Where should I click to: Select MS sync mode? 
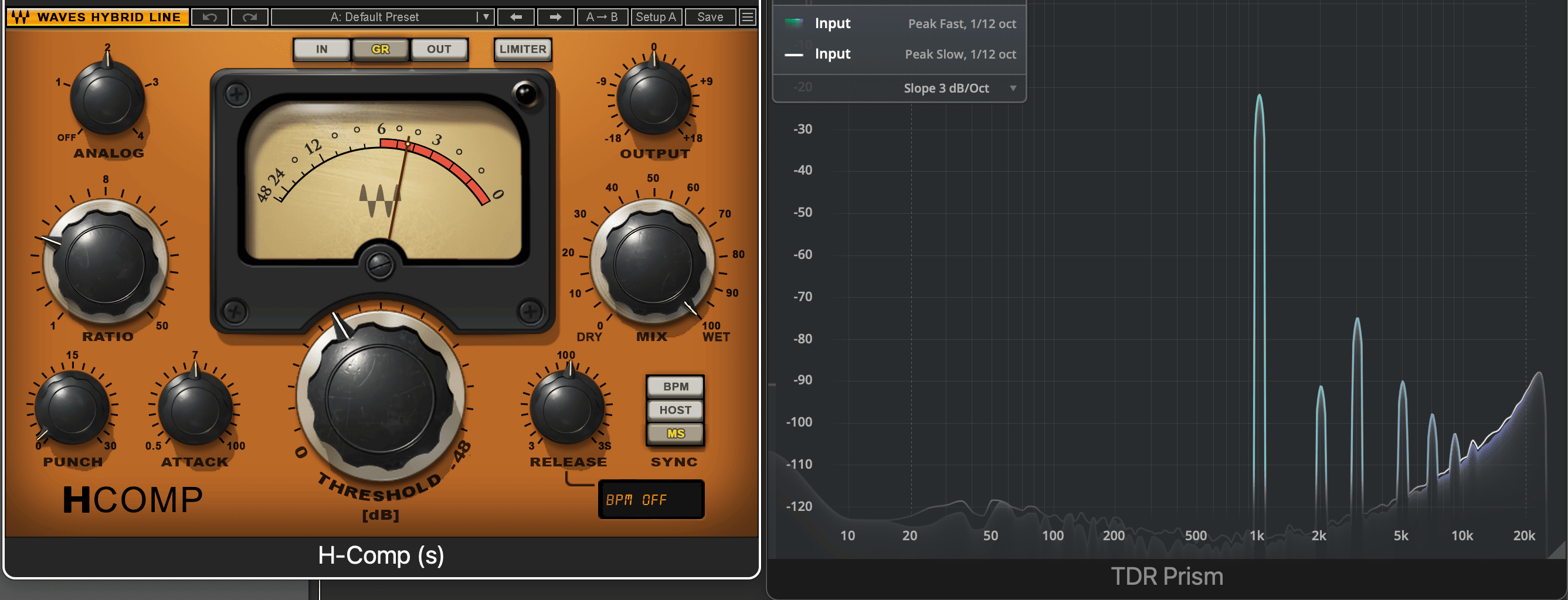[675, 433]
